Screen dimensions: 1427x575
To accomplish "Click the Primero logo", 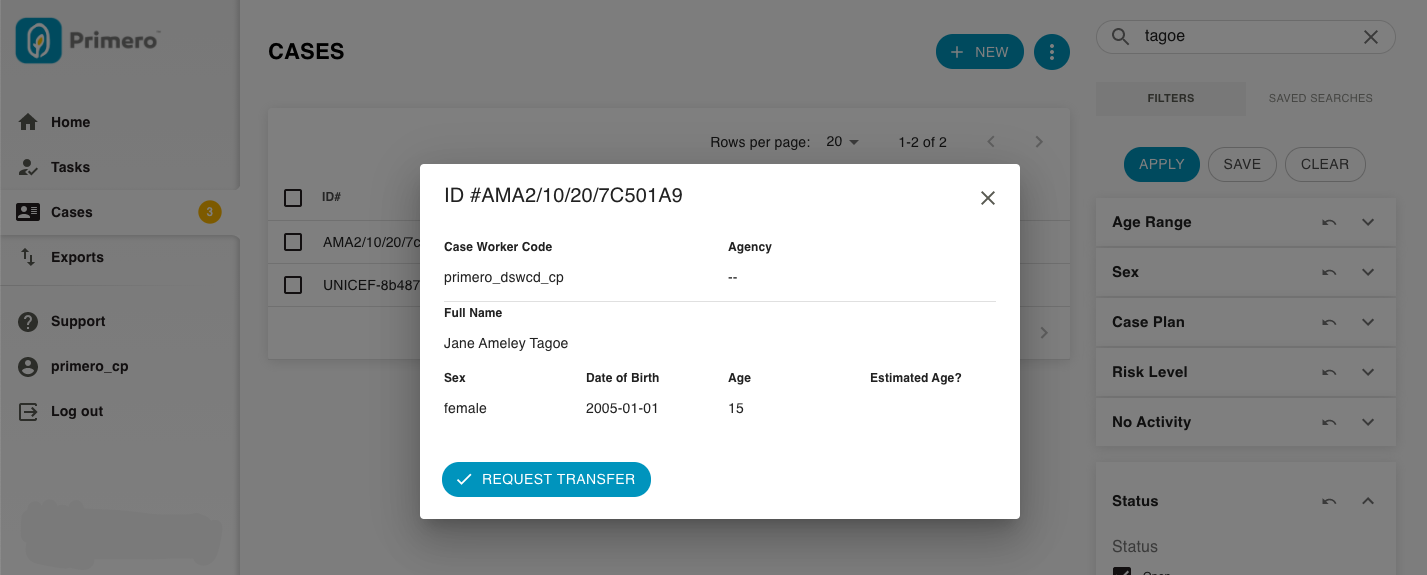I will tap(89, 41).
